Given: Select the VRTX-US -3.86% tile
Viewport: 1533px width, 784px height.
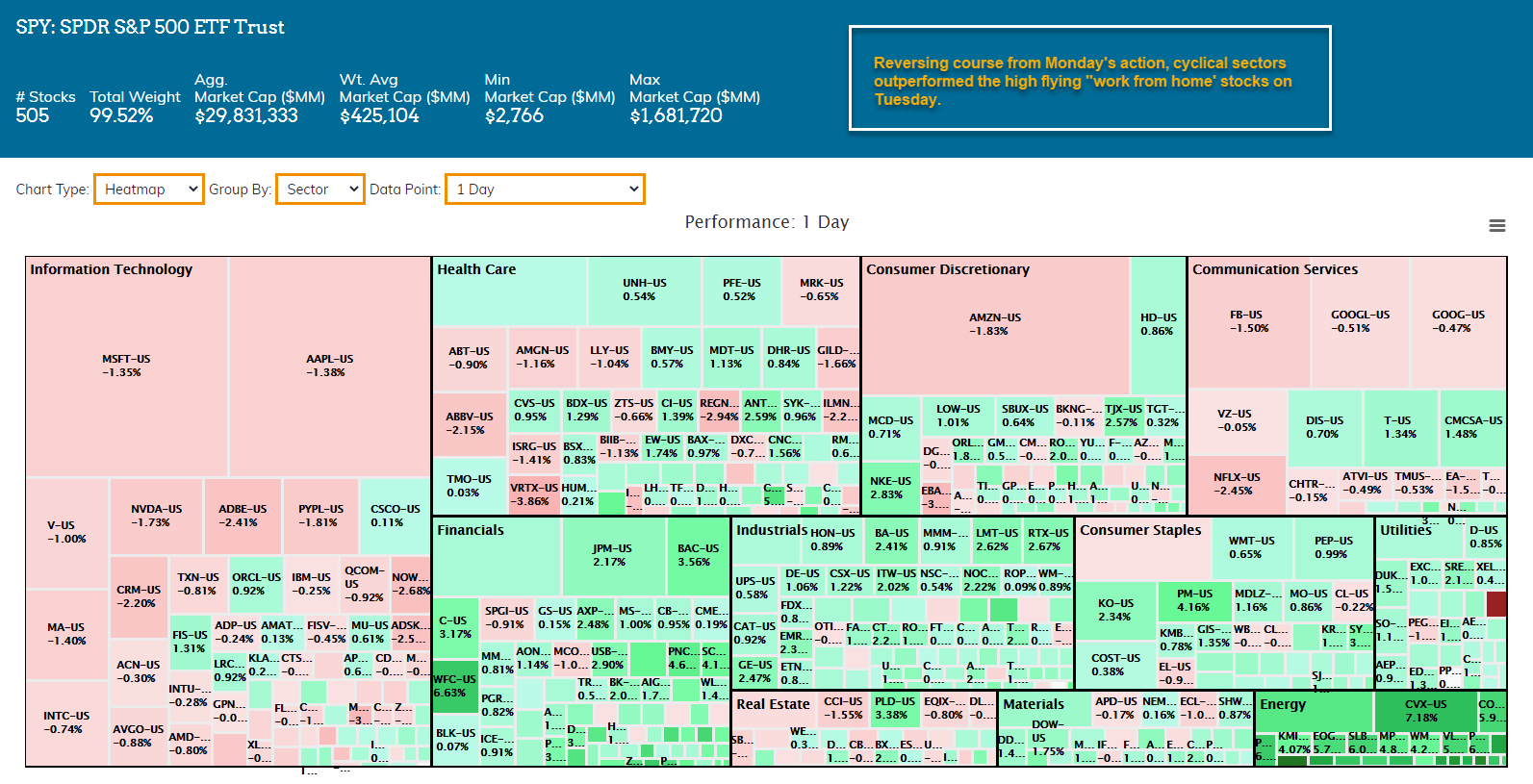Looking at the screenshot, I should click(534, 495).
